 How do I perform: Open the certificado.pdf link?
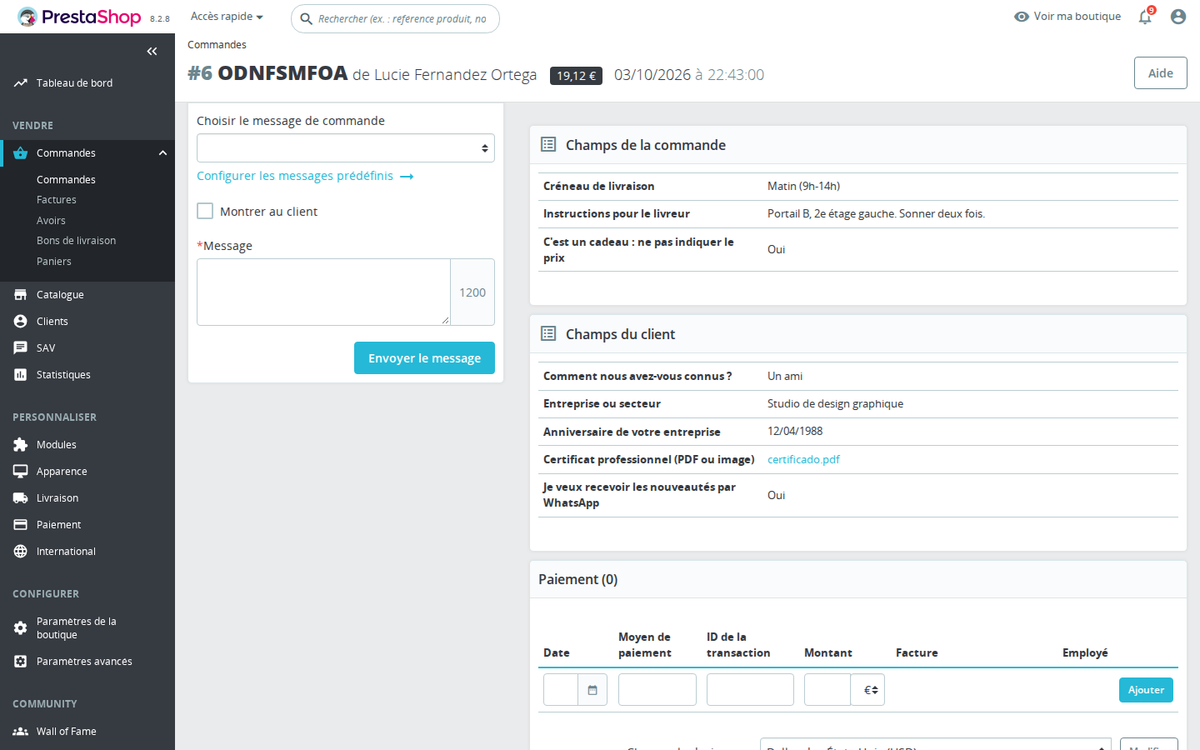coord(804,460)
